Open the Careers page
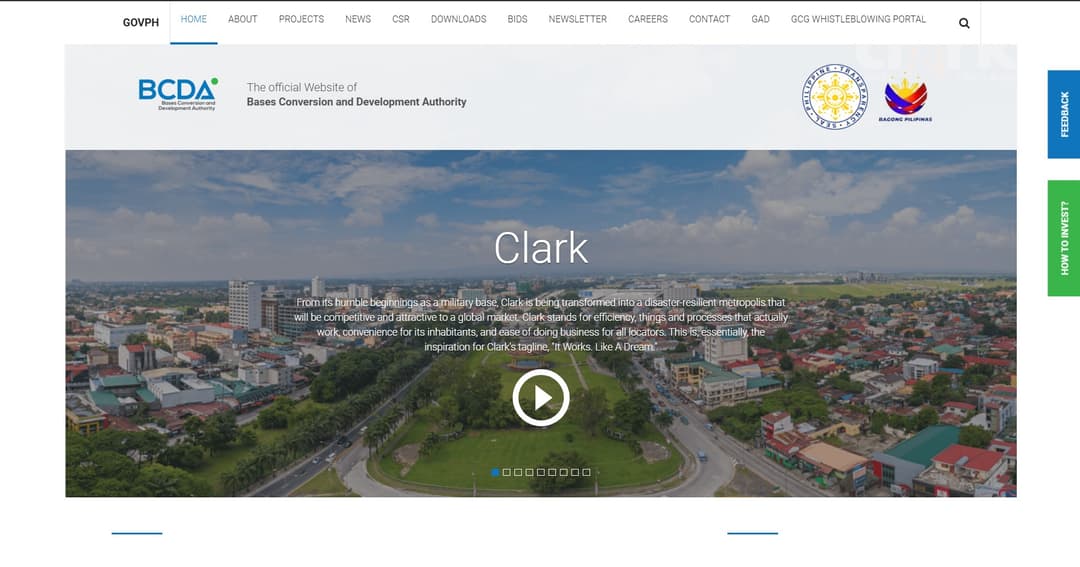 (x=647, y=19)
